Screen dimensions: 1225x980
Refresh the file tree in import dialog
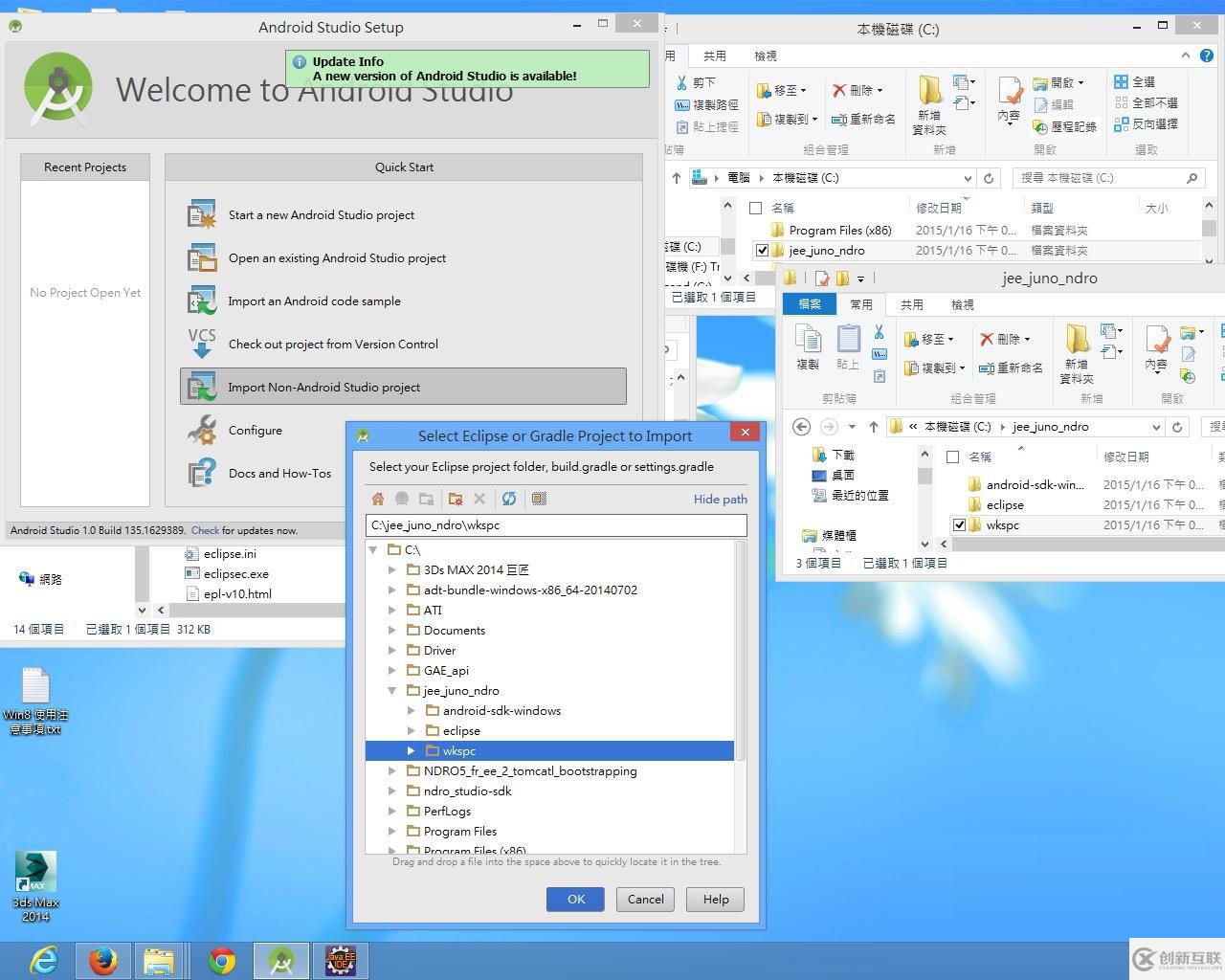click(509, 499)
